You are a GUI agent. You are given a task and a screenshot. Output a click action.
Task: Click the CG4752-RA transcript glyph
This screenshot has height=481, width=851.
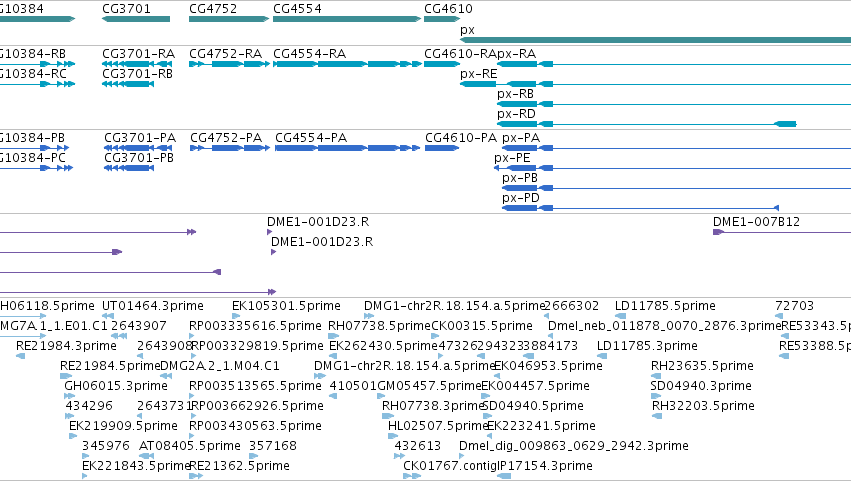[x=229, y=64]
